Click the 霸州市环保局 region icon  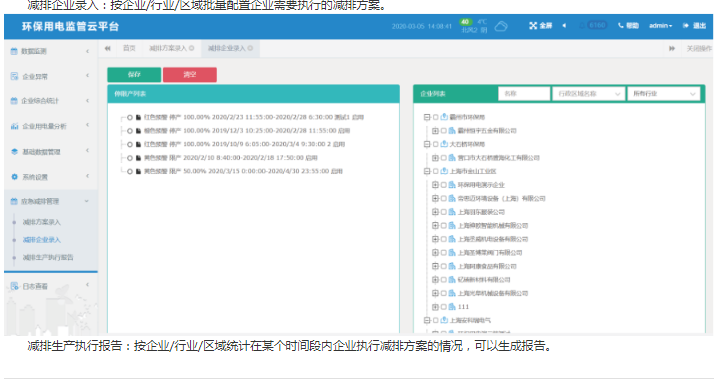click(444, 117)
